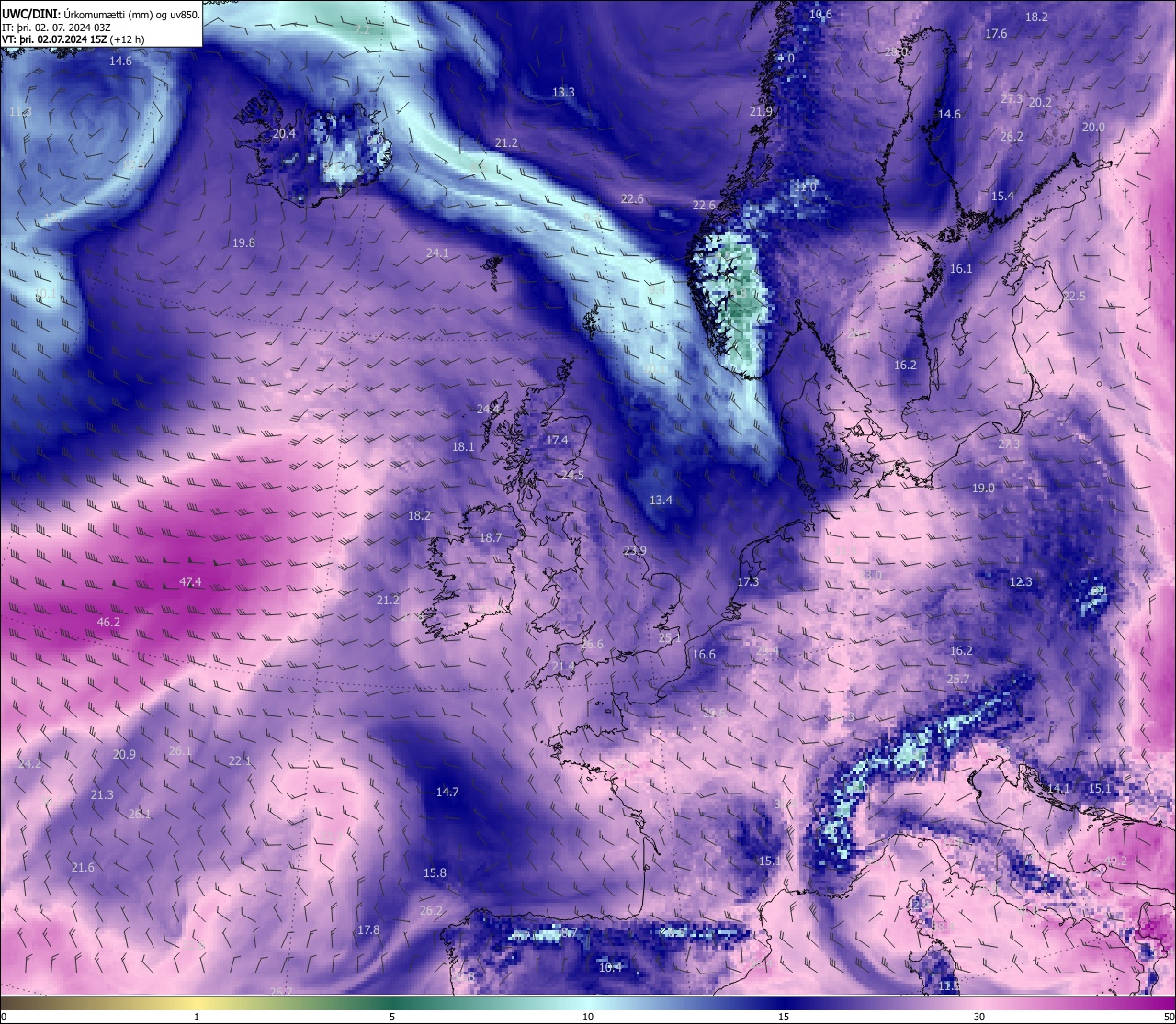Click the 14.7 value label

pos(447,792)
